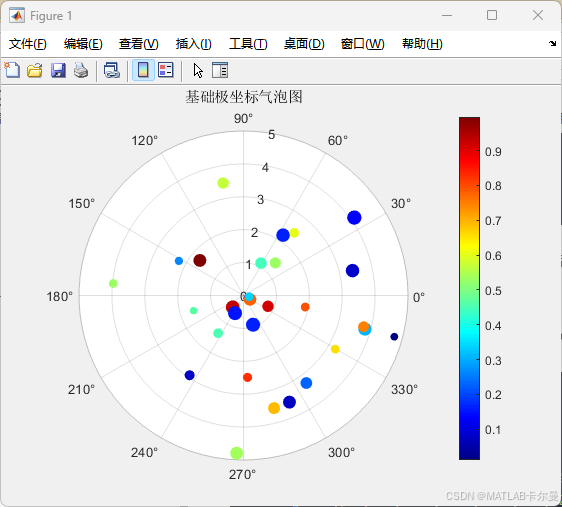
Task: Minimize the Figure 1 window
Action: pyautogui.click(x=447, y=15)
